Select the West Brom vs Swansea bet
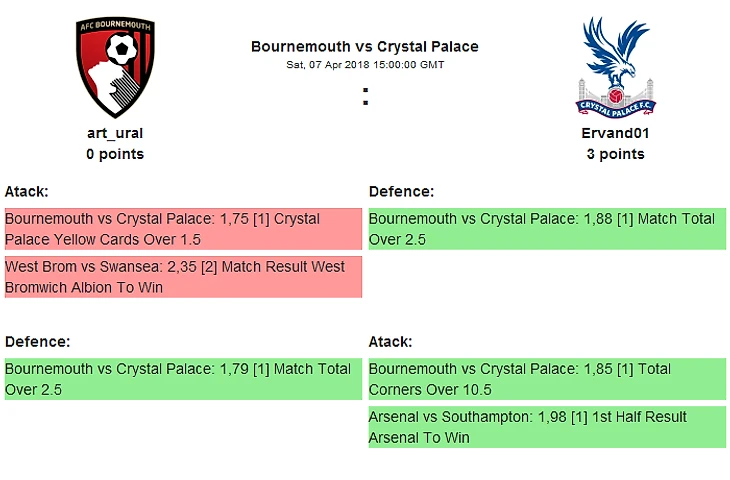 pyautogui.click(x=182, y=277)
